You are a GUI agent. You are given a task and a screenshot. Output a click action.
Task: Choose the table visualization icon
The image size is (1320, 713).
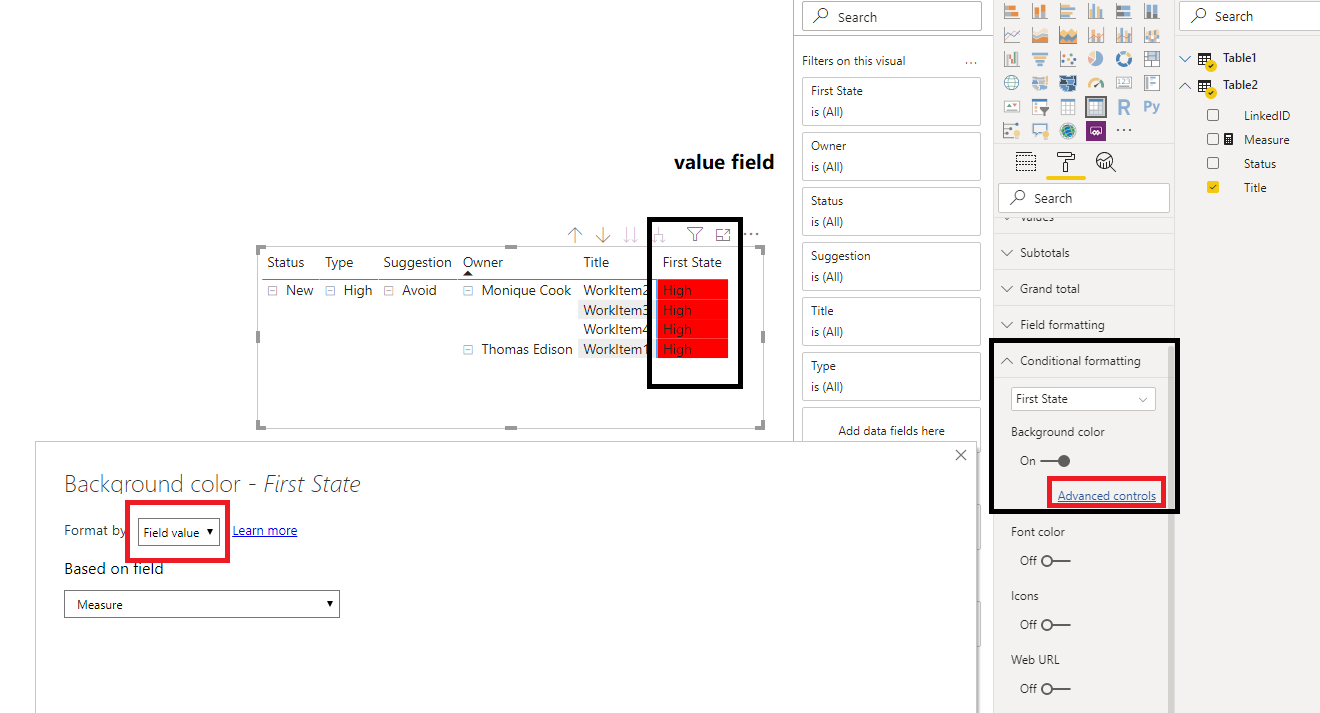1068,107
